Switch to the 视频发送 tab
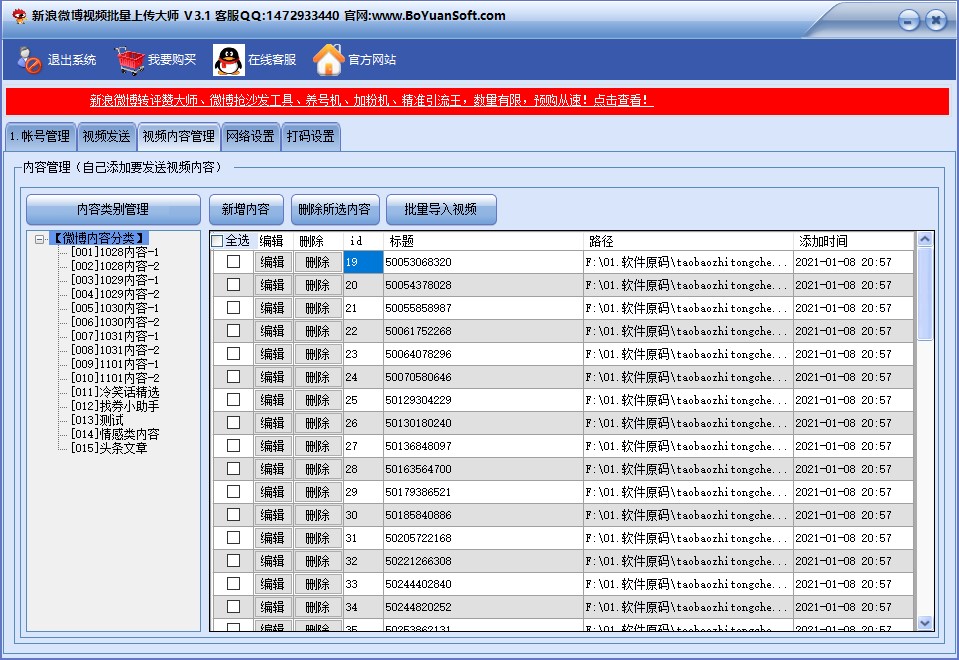 pos(106,136)
